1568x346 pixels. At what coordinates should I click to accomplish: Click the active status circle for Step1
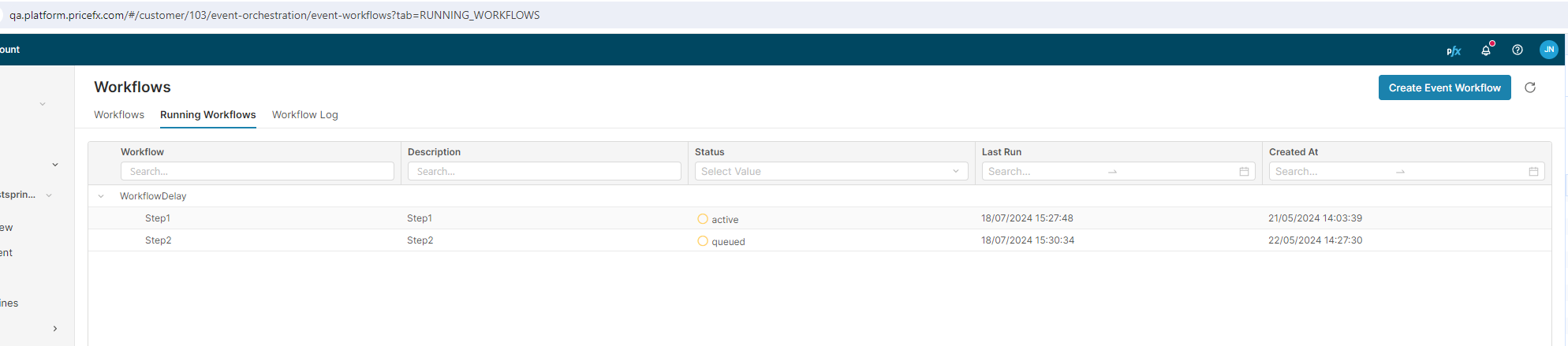[x=703, y=219]
